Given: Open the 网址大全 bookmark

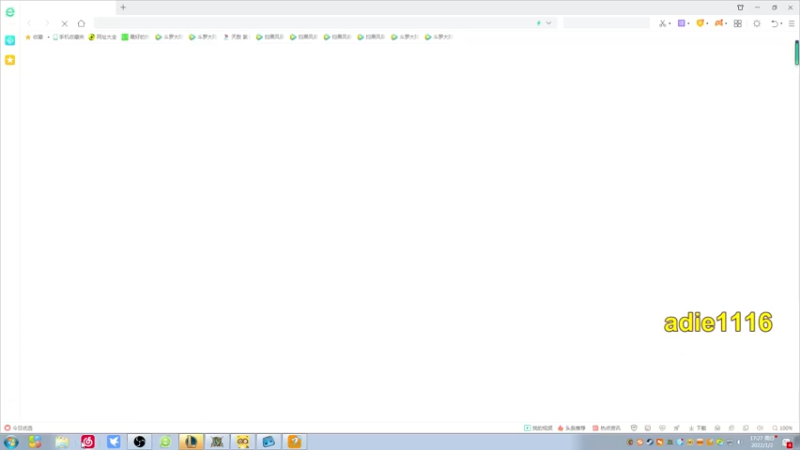Looking at the screenshot, I should click(103, 37).
